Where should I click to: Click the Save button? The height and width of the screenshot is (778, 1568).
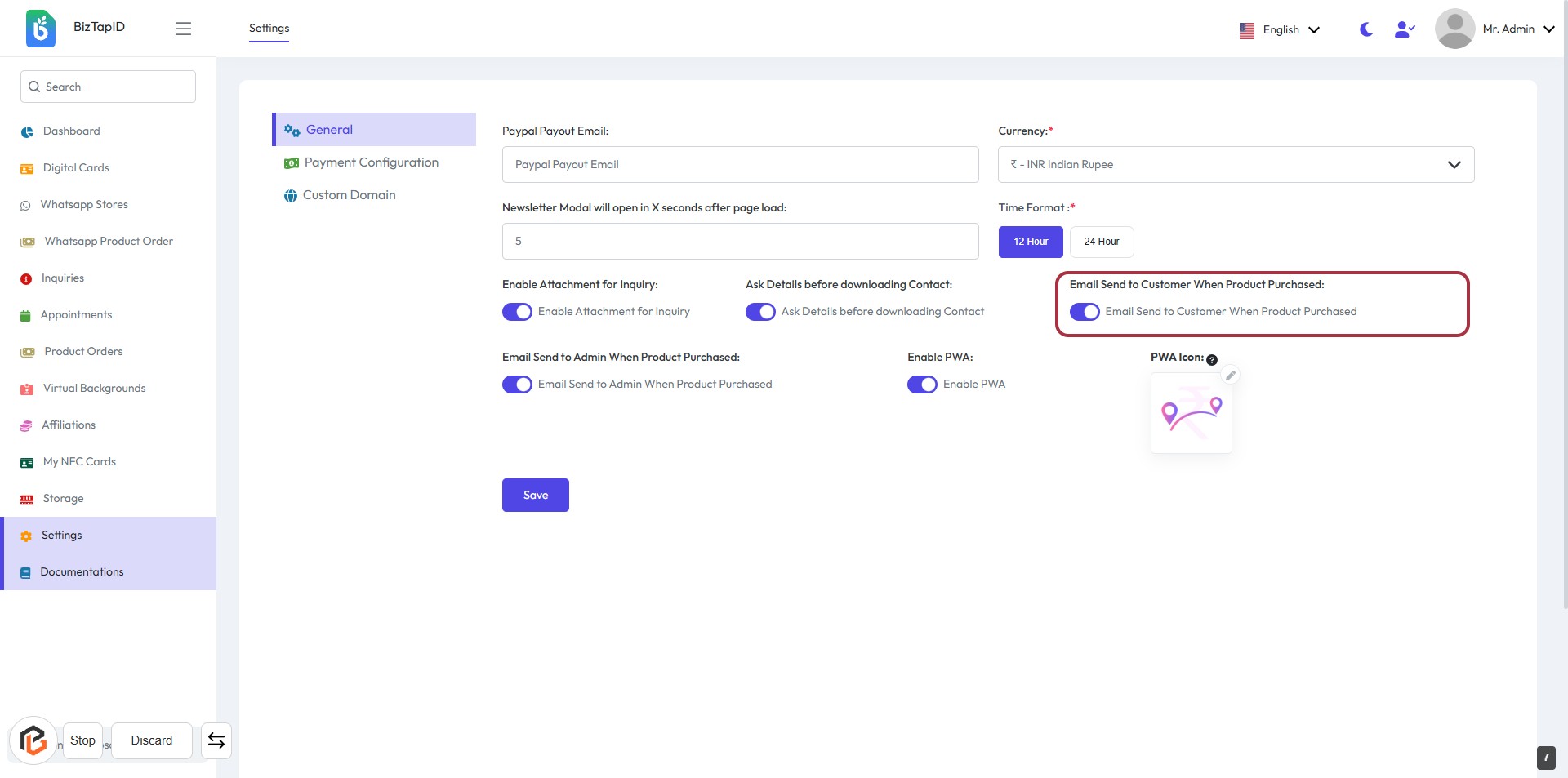pos(535,496)
